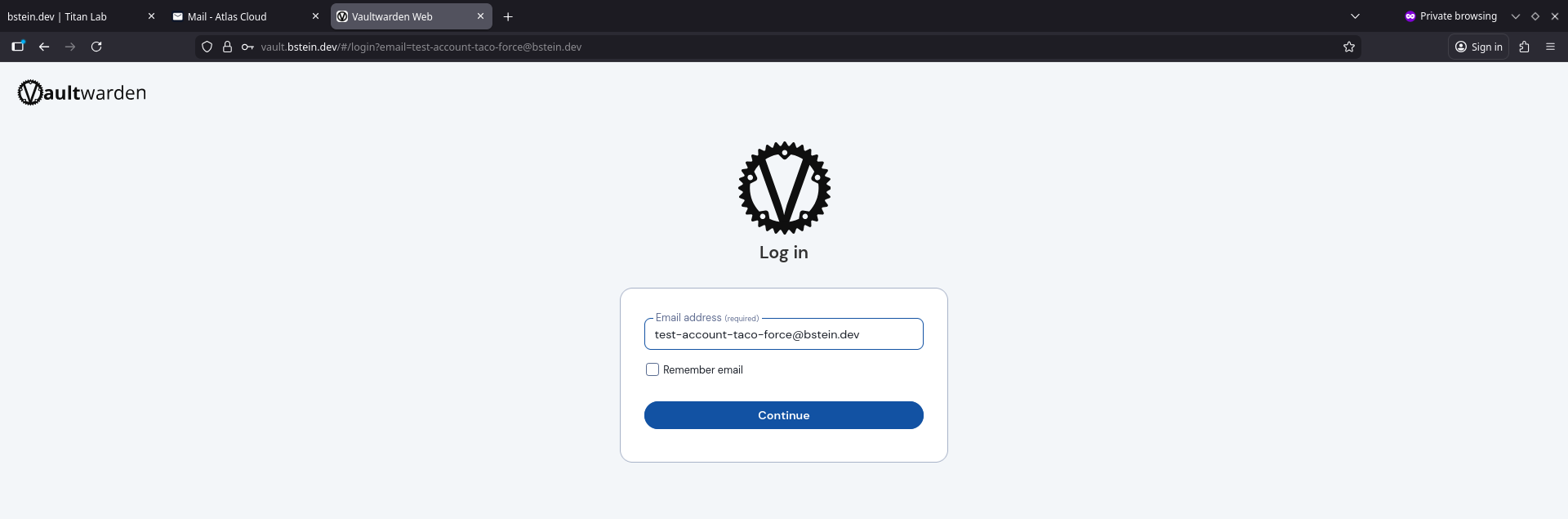Open the new tab plus button
This screenshot has height=519, width=1568.
[x=508, y=16]
